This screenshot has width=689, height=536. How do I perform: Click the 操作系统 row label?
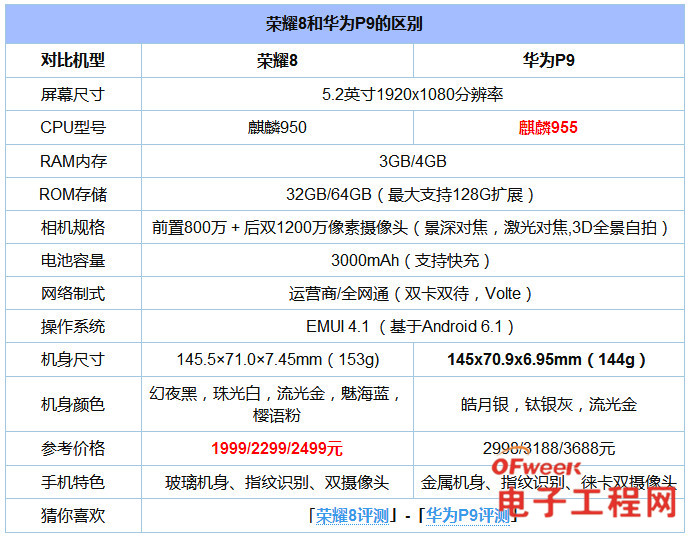pyautogui.click(x=73, y=326)
